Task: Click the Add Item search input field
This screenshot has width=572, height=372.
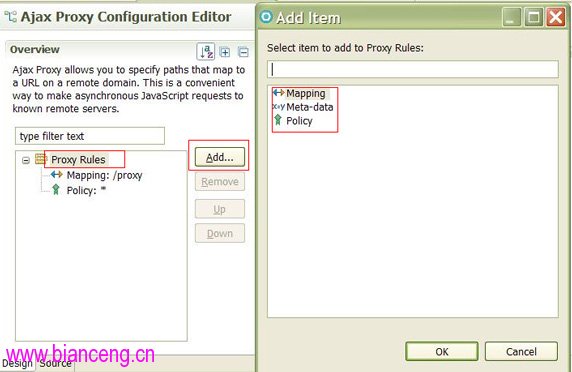Action: 413,69
